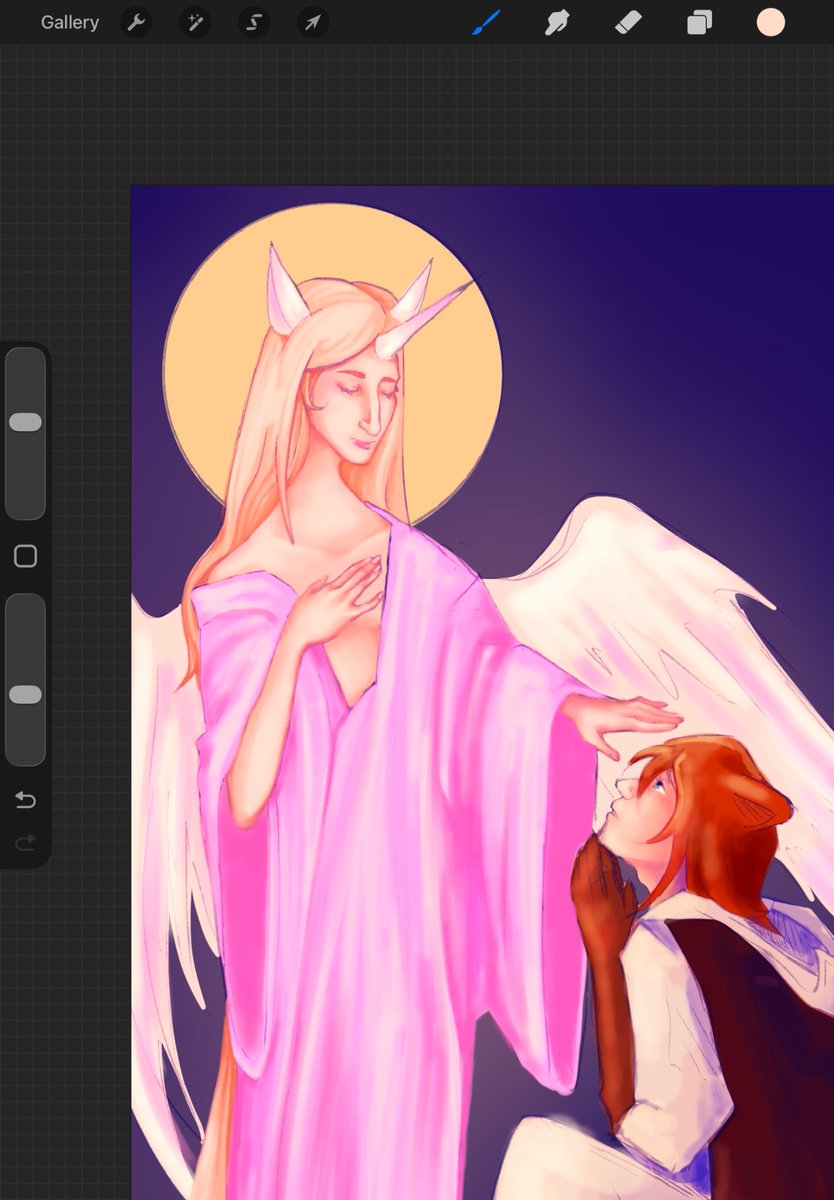Select the Transform arrow tool
This screenshot has width=834, height=1200.
(313, 22)
